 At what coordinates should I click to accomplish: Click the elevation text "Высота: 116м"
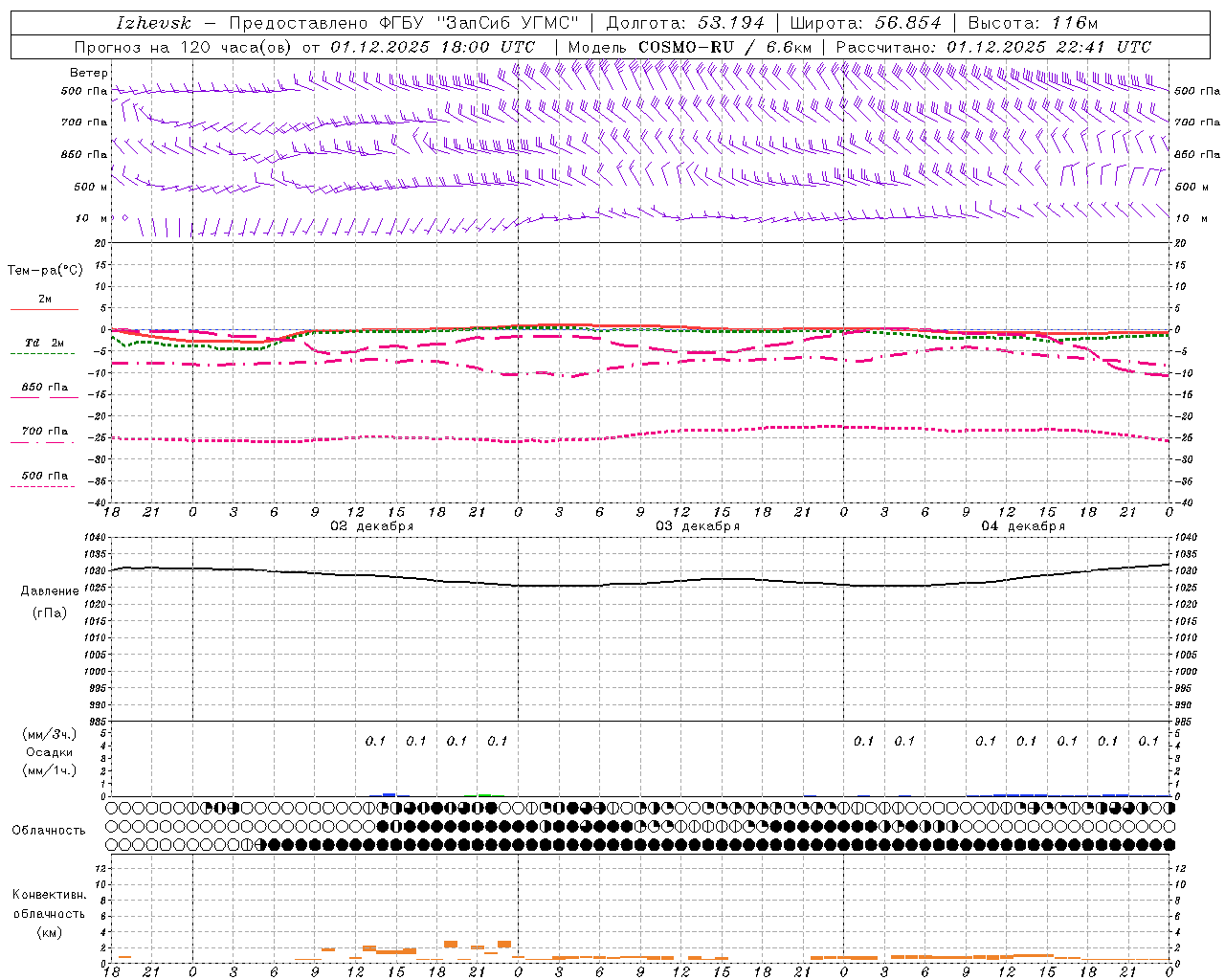point(1033,23)
